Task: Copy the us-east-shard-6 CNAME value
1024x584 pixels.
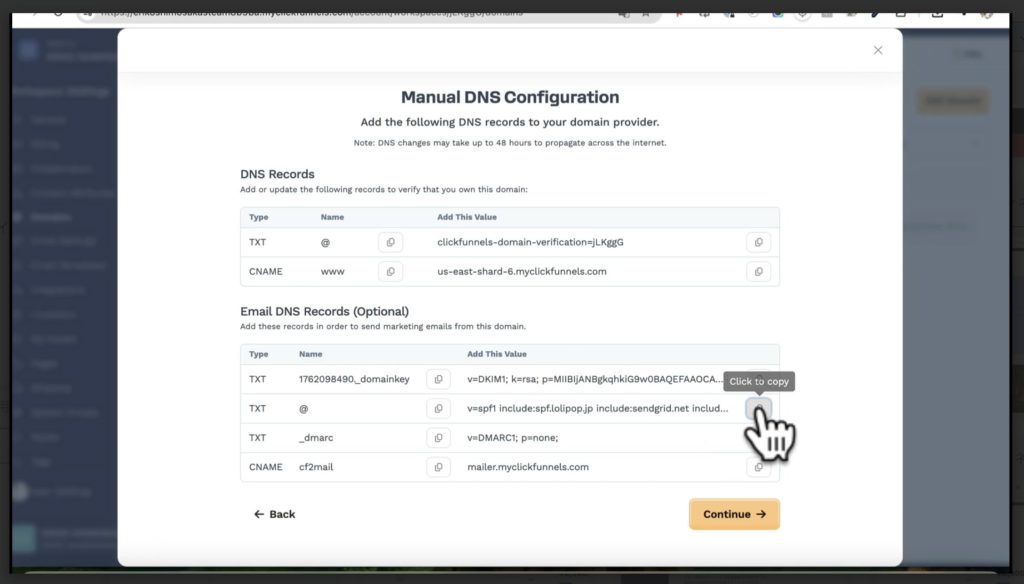Action: pyautogui.click(x=758, y=271)
